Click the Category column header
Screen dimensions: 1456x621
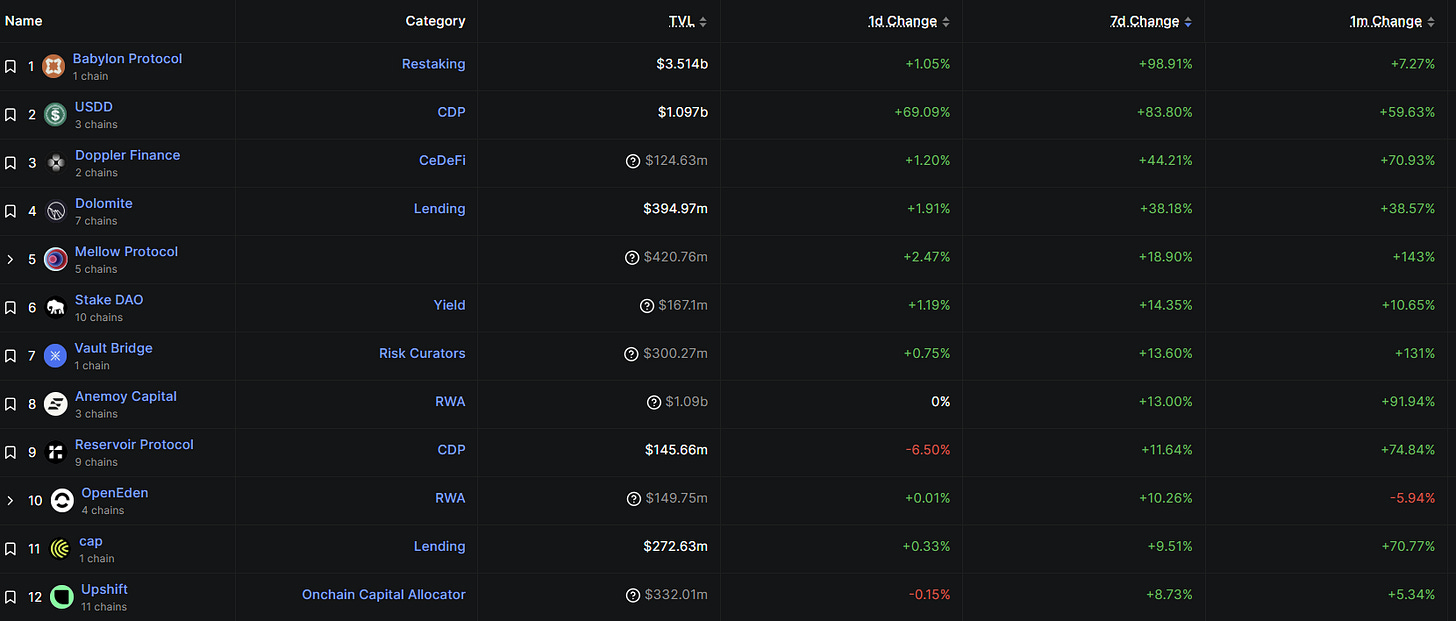tap(435, 21)
